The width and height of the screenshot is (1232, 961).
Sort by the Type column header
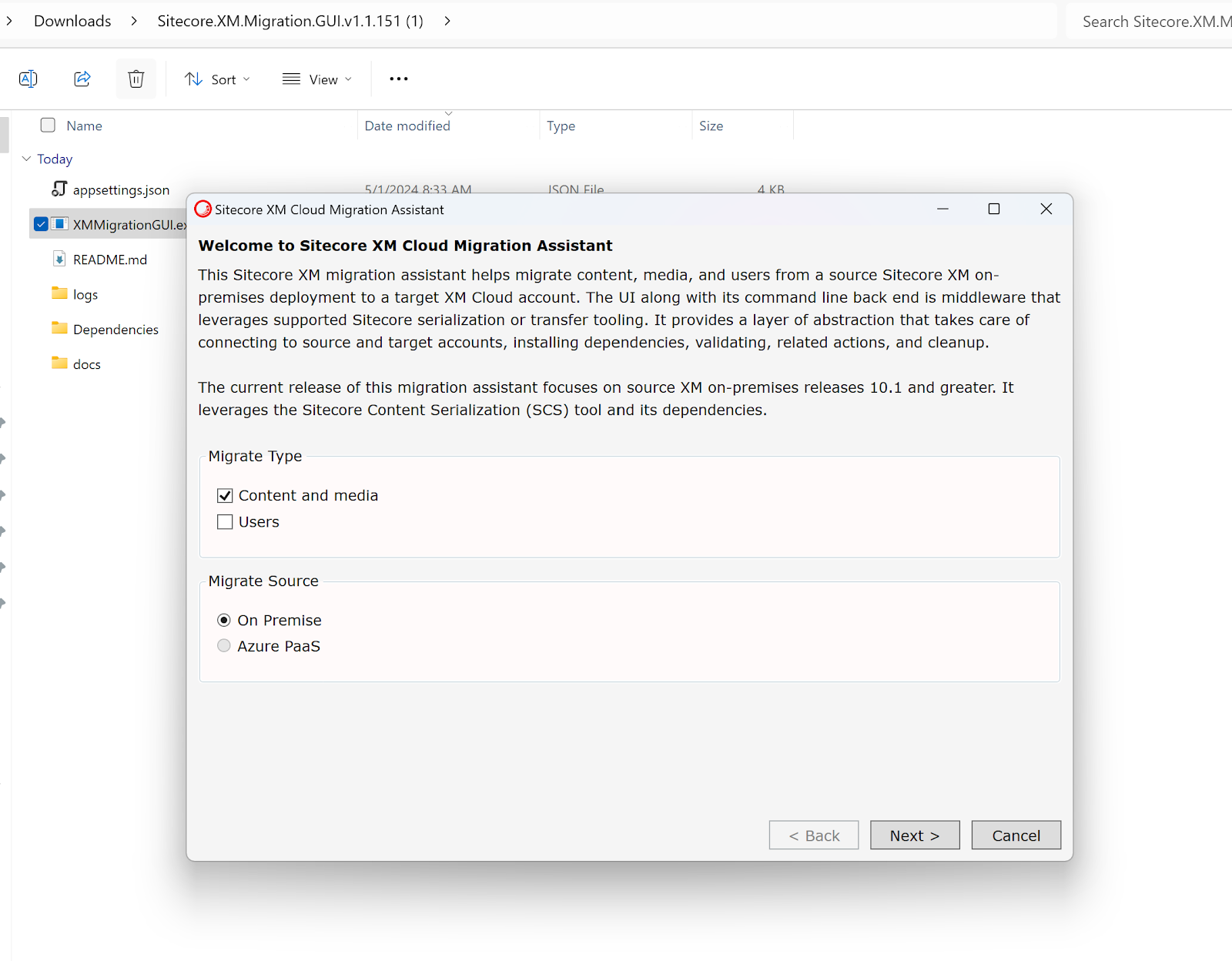(561, 126)
